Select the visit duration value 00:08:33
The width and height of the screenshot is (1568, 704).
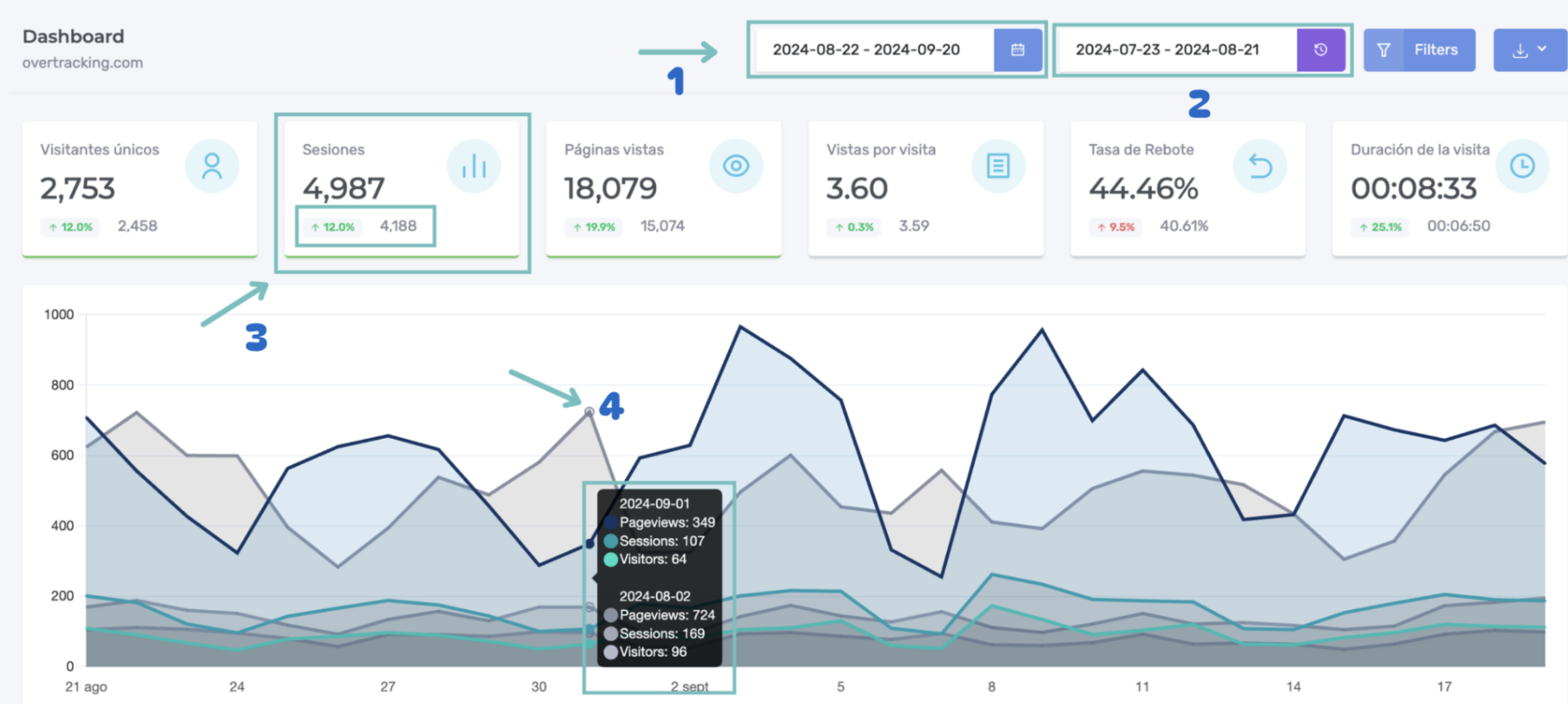coord(1414,188)
